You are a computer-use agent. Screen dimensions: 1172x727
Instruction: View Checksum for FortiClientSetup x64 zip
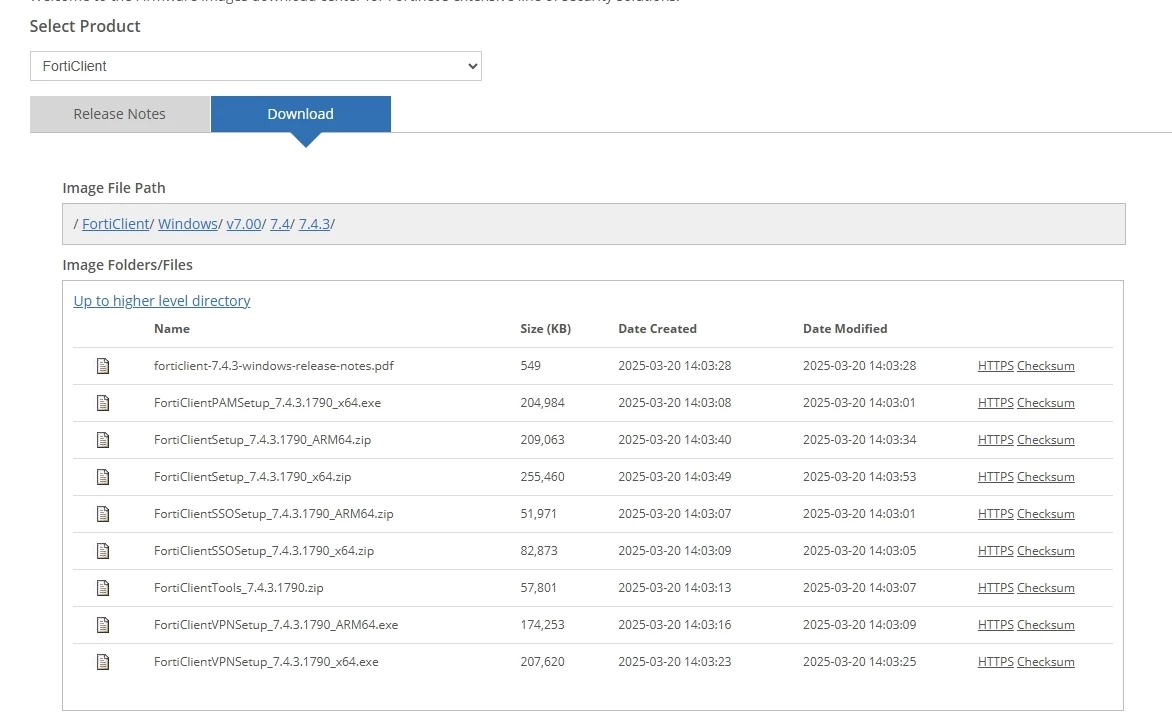tap(1046, 477)
